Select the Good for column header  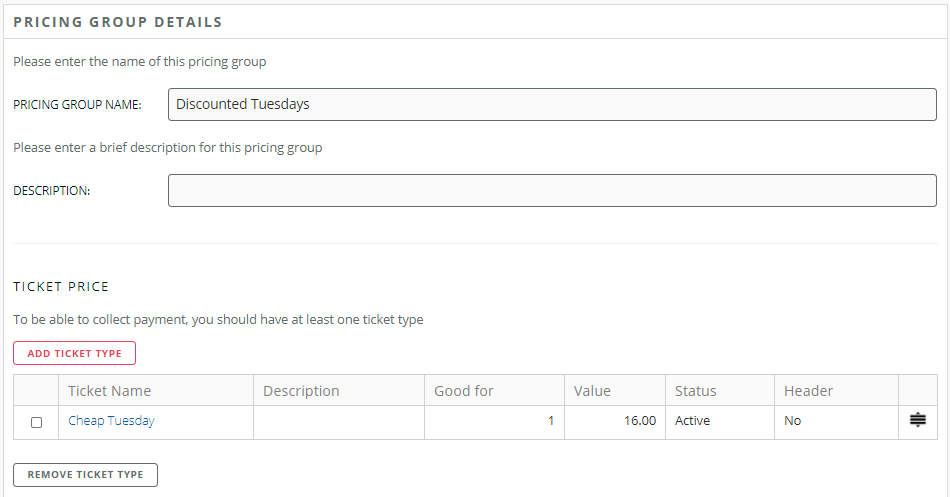click(x=464, y=391)
